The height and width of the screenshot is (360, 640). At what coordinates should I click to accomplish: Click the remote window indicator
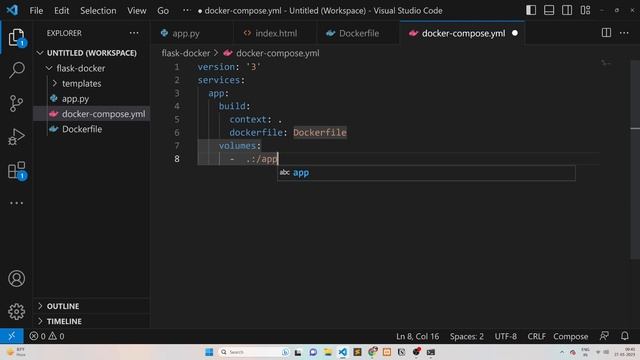11,336
